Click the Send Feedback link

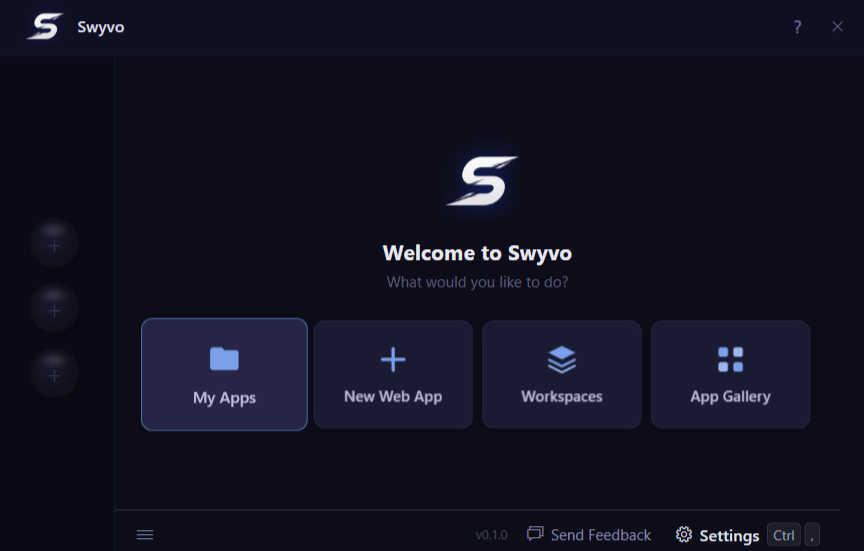point(589,534)
